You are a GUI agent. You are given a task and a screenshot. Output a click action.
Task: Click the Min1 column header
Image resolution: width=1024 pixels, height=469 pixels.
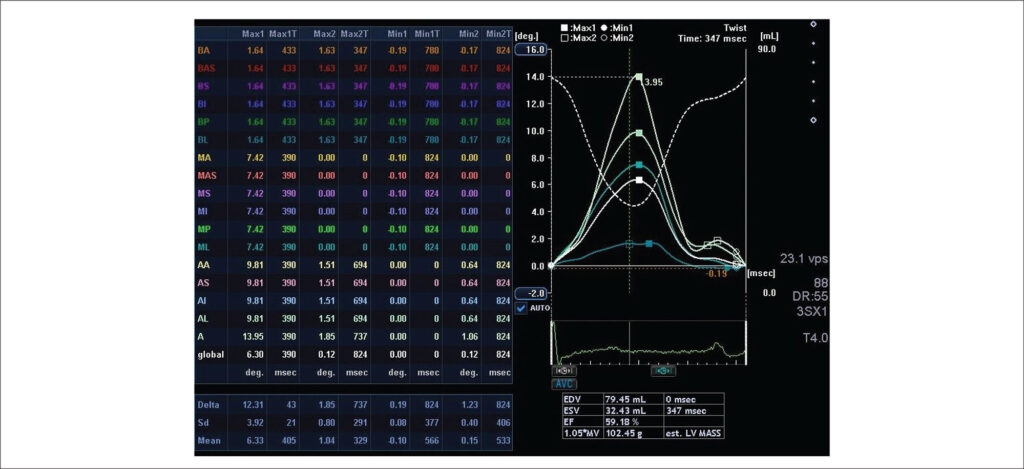tap(396, 33)
